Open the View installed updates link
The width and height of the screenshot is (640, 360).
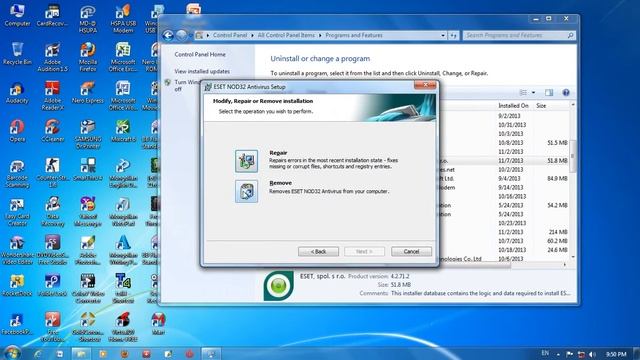202,71
